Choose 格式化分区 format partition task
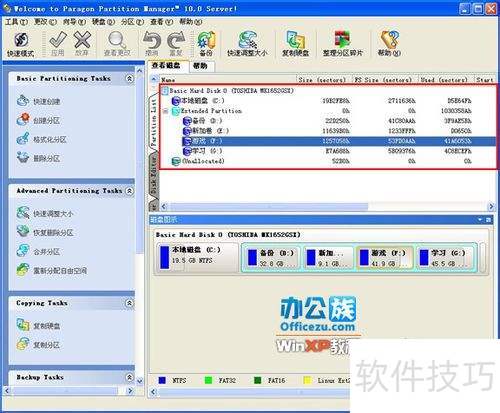Screen dimensions: 500x413 42,139
